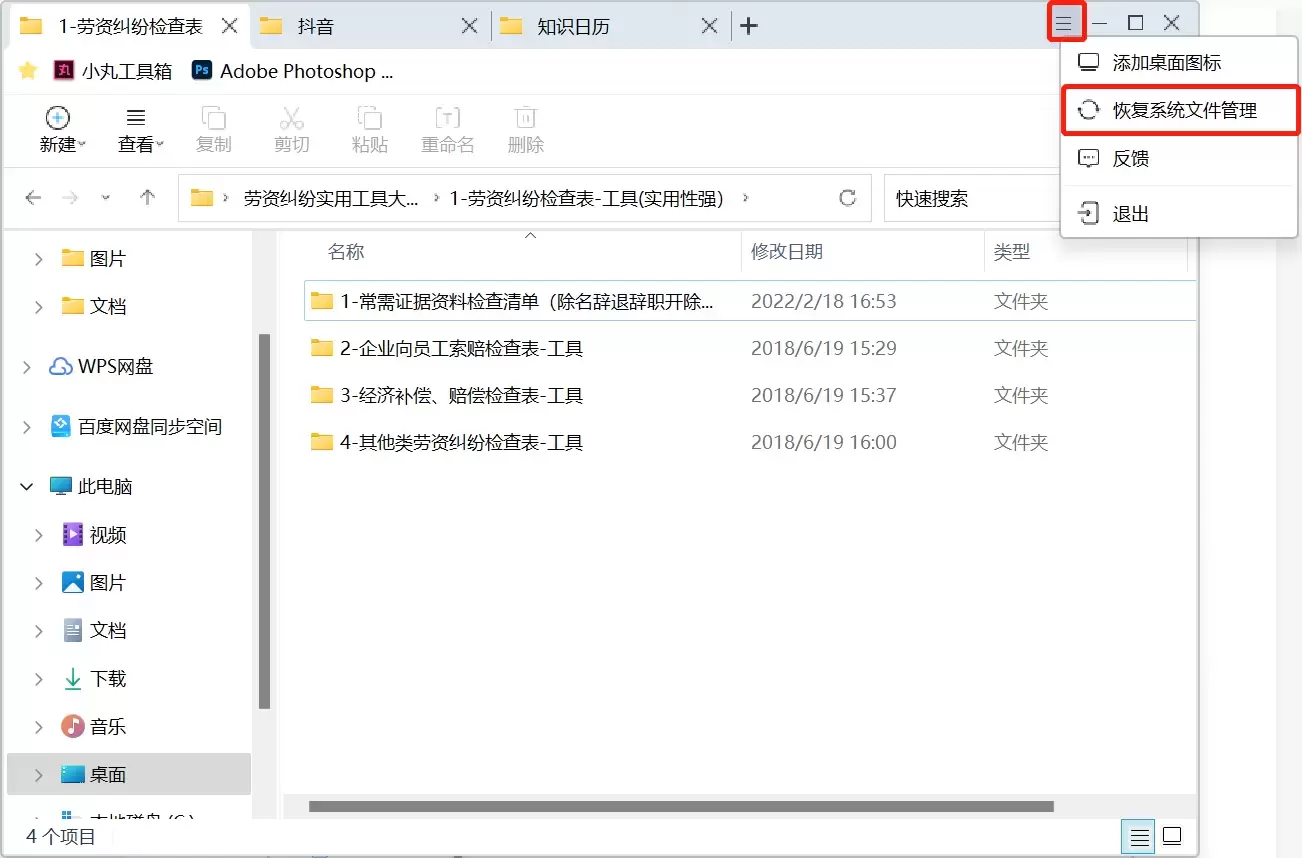Open the hamburger menu icon in title bar
The height and width of the screenshot is (858, 1302).
pyautogui.click(x=1065, y=23)
